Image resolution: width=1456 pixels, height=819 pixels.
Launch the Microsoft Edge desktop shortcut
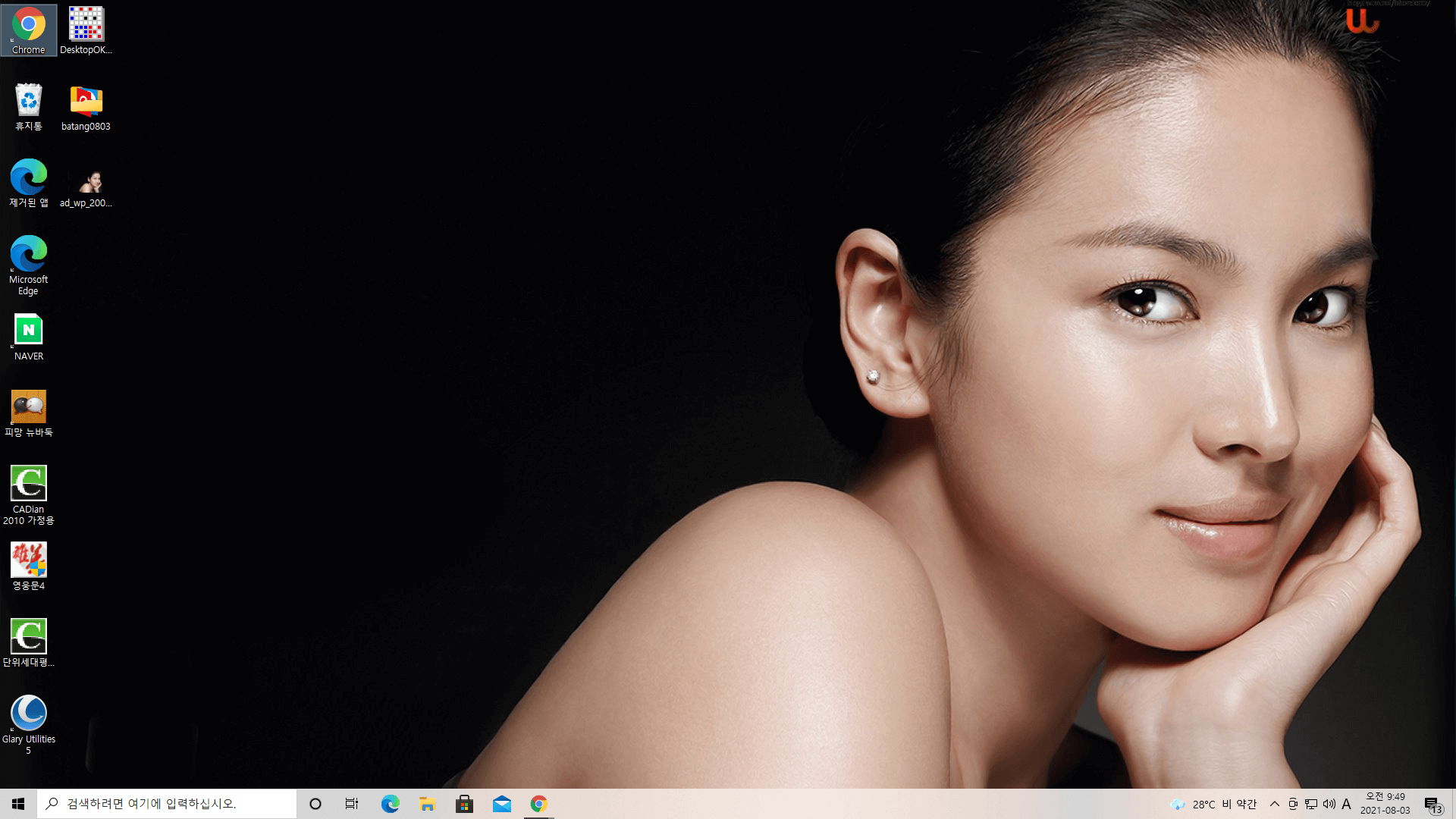click(x=29, y=265)
